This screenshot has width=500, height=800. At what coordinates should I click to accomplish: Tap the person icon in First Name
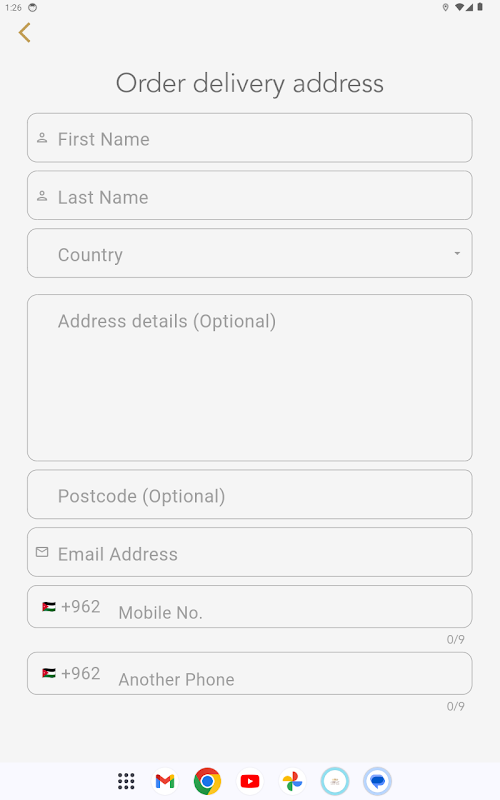42,138
